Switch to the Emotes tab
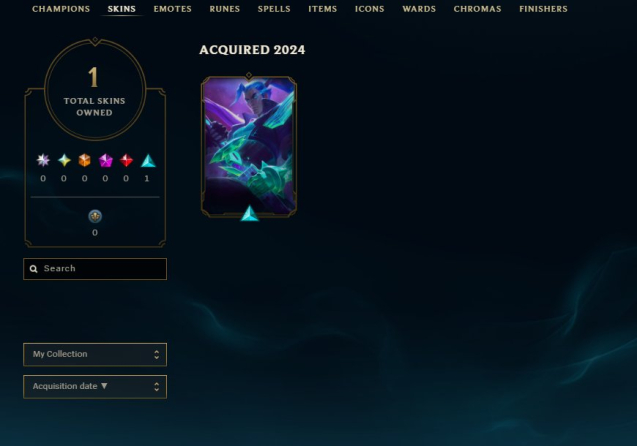The image size is (637, 446). (x=173, y=9)
